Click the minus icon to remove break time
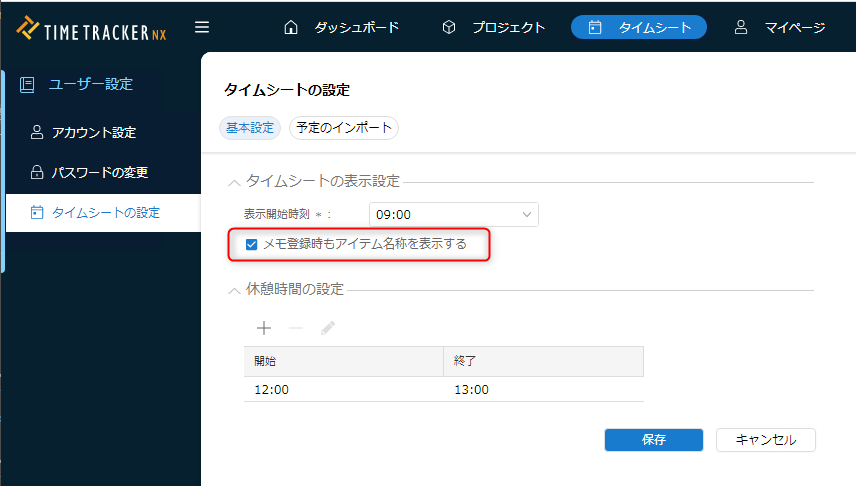The image size is (856, 486). [295, 328]
